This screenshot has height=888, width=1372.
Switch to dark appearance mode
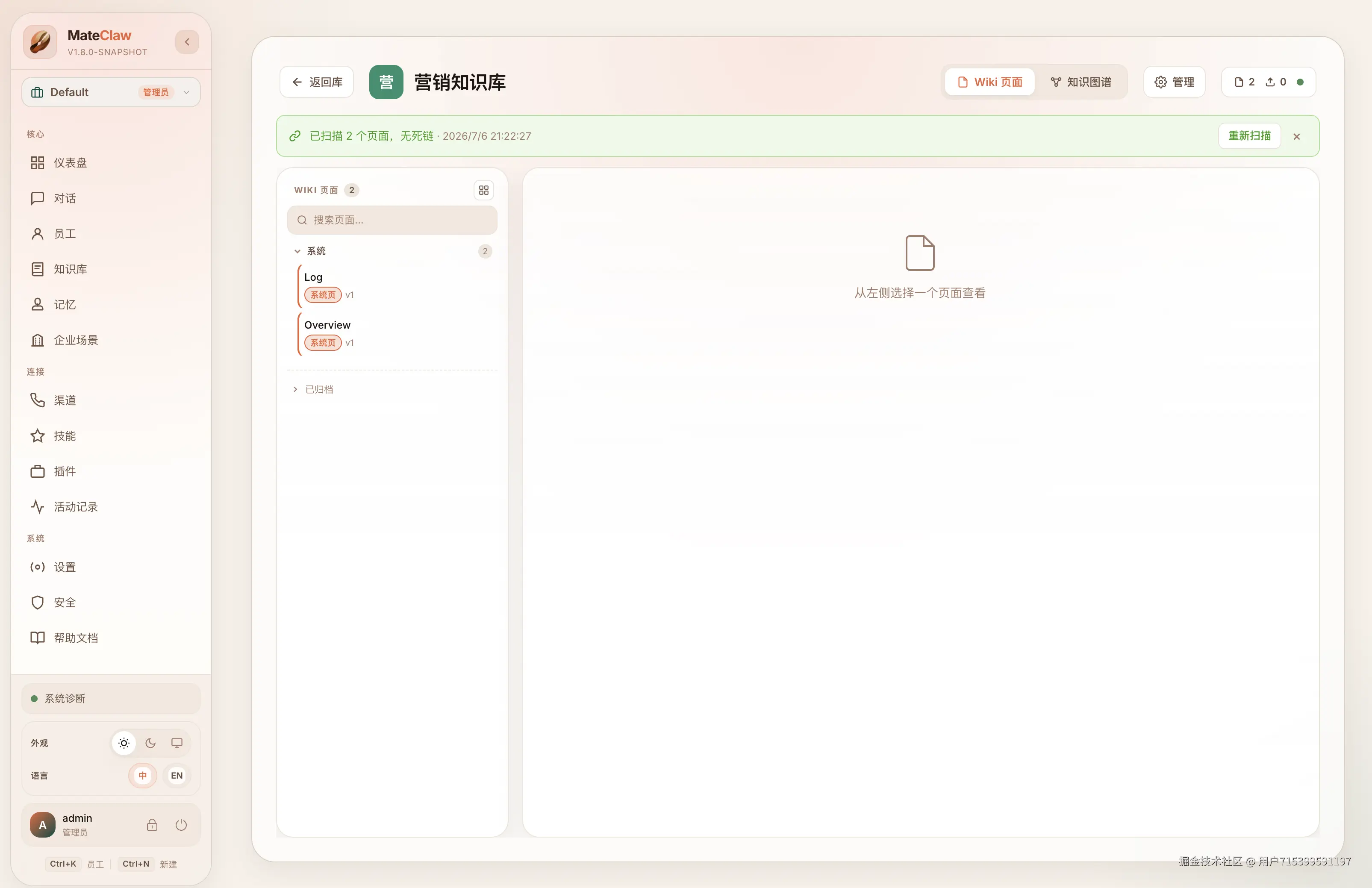pos(150,744)
